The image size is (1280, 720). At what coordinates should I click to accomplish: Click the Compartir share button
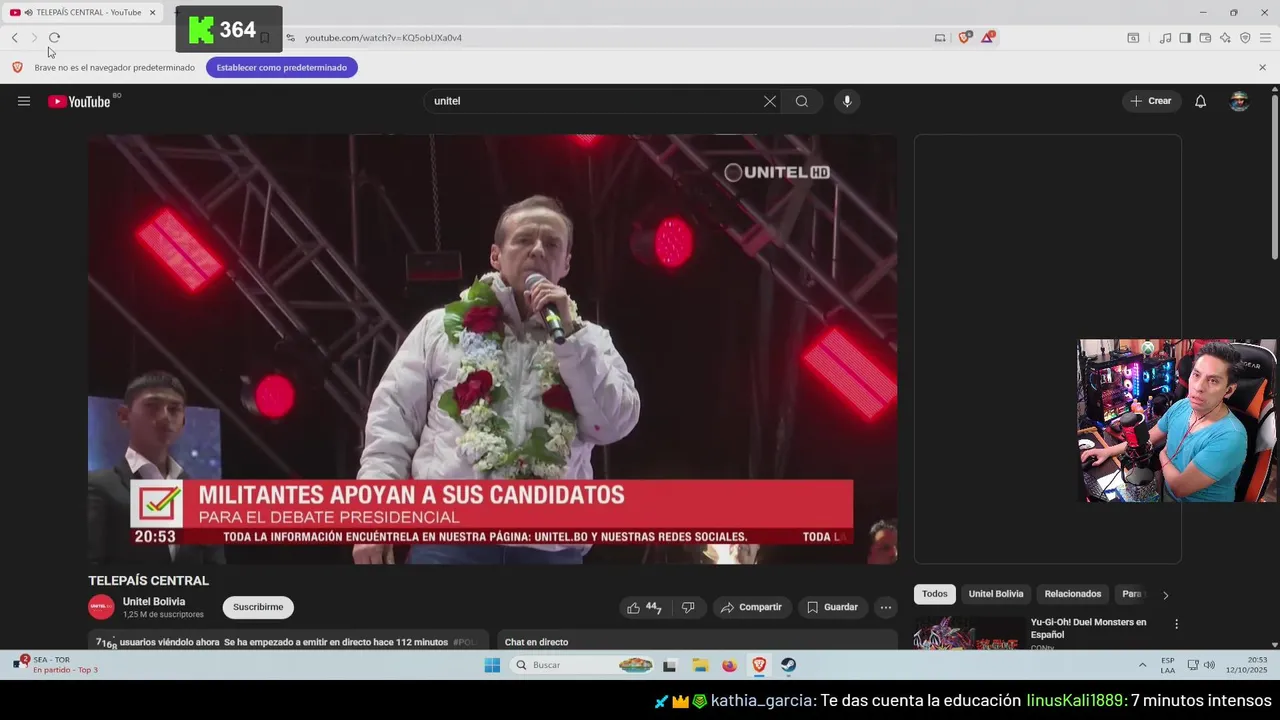[751, 607]
